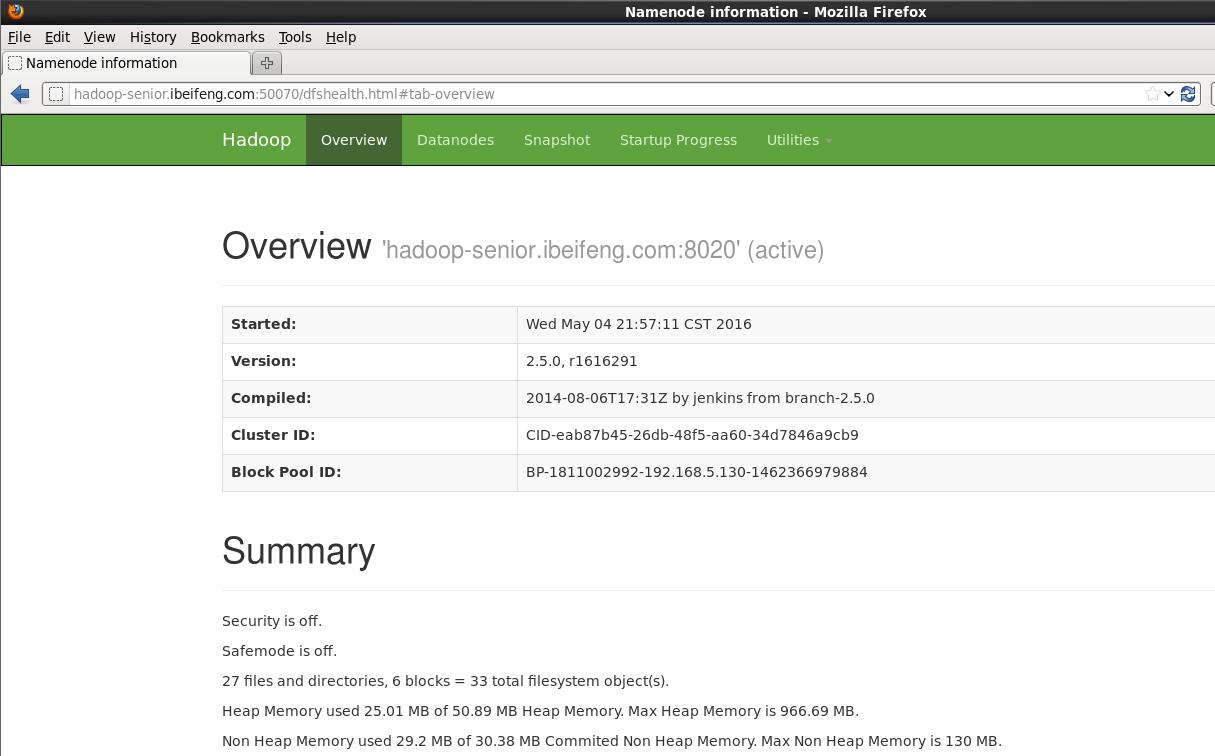Click the Firefox logo icon in title bar
The width and height of the screenshot is (1215, 756).
[x=15, y=11]
